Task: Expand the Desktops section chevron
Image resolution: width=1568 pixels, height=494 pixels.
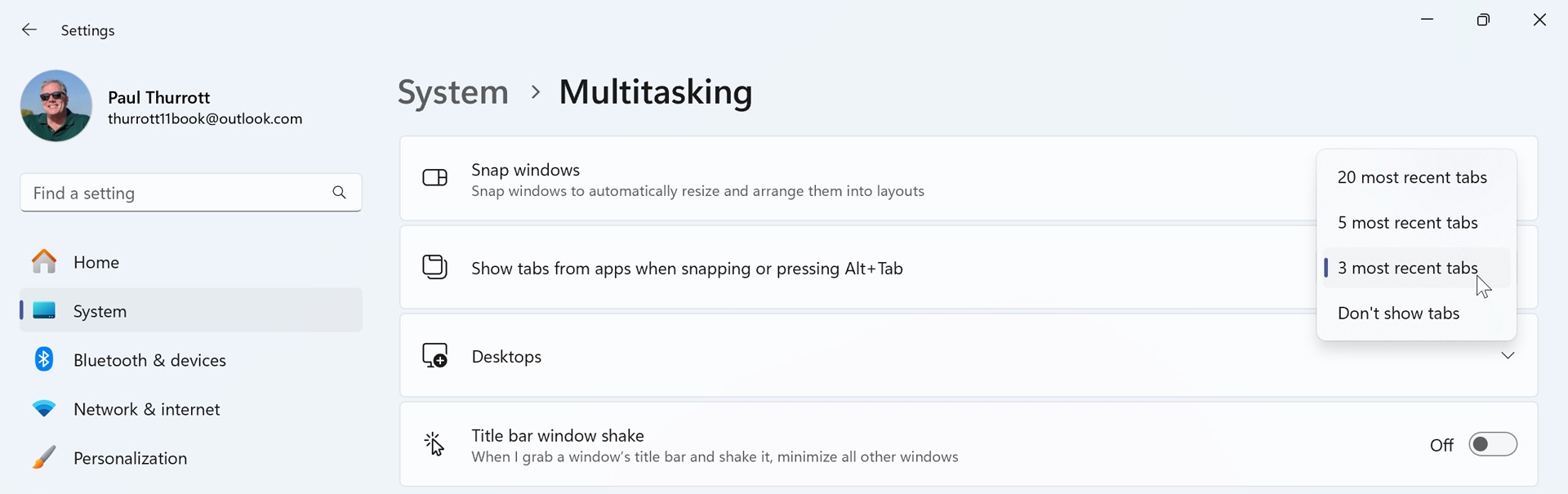Action: (x=1508, y=356)
